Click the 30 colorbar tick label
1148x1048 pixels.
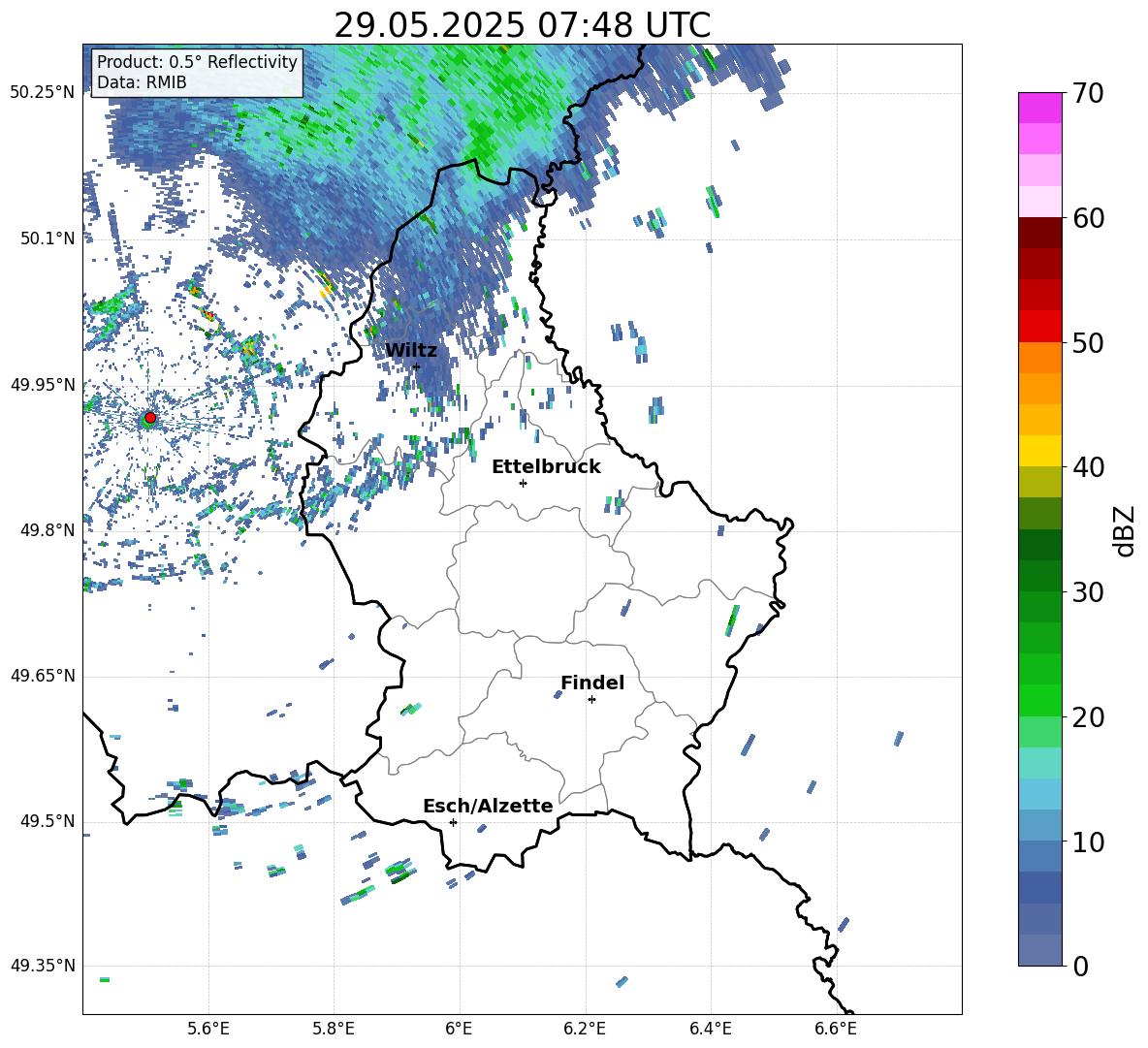point(1088,592)
